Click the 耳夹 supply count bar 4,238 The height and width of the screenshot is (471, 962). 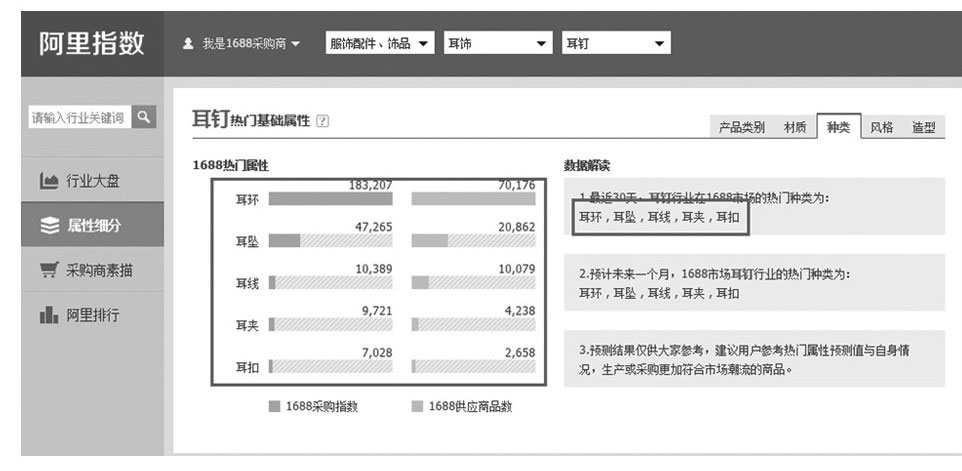click(x=474, y=324)
